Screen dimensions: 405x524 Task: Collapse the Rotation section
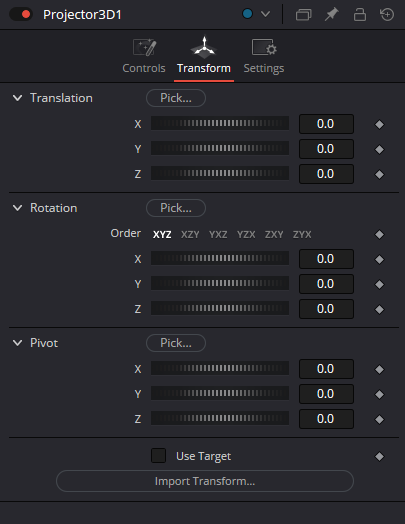pos(17,208)
